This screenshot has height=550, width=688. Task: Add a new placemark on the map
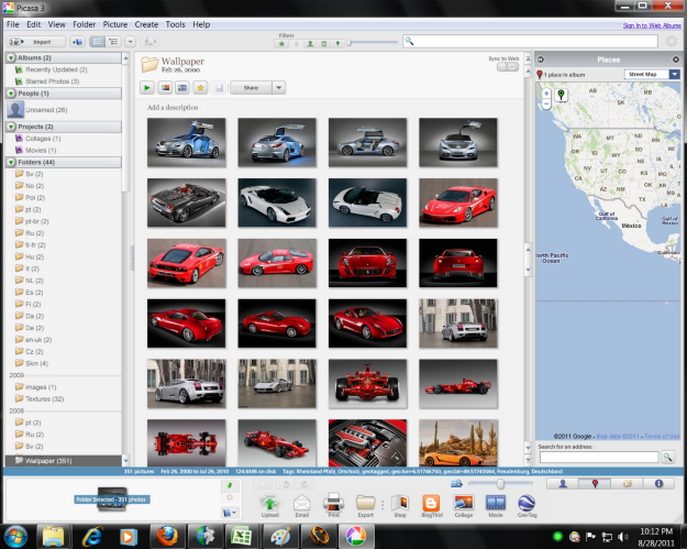pyautogui.click(x=562, y=95)
